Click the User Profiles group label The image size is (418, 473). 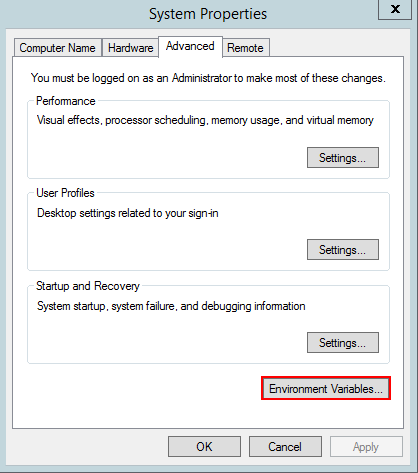(65, 193)
